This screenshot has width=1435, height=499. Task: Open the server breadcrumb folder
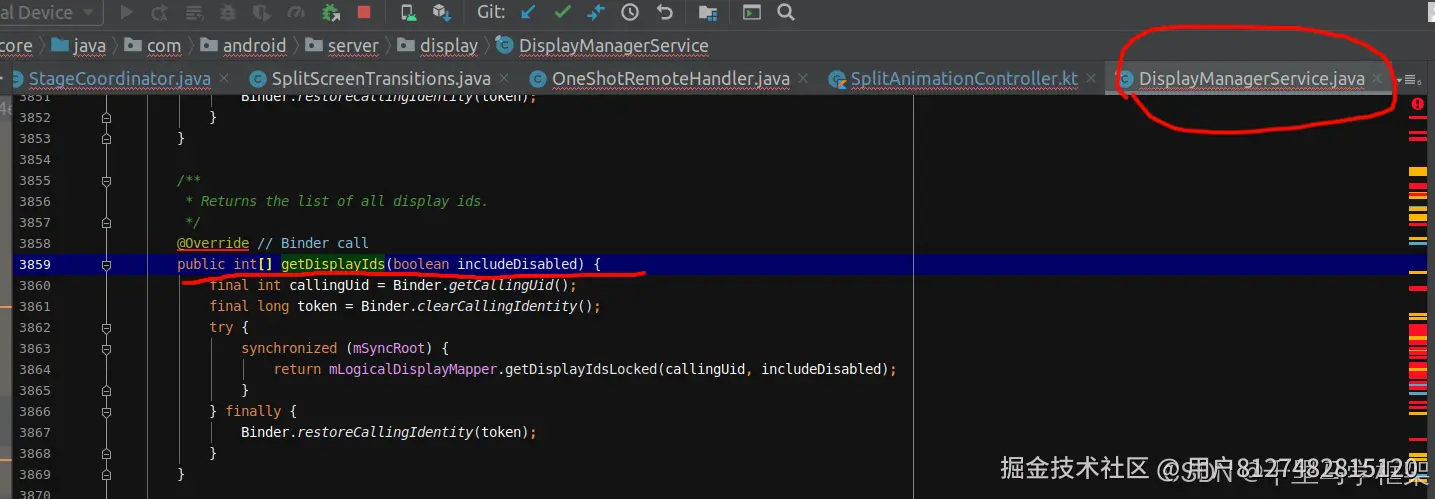pyautogui.click(x=341, y=45)
